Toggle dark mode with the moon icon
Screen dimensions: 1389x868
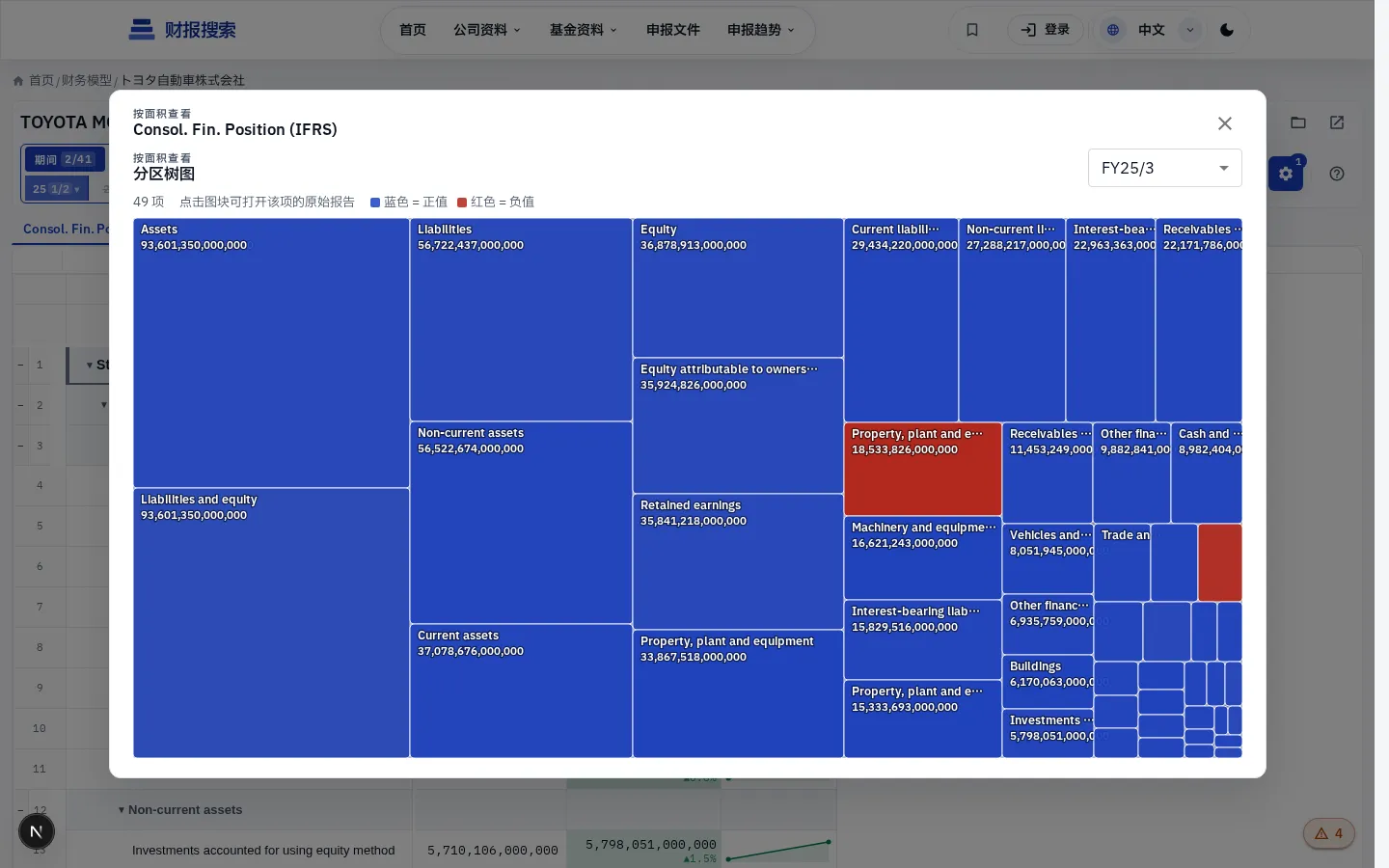(x=1226, y=30)
